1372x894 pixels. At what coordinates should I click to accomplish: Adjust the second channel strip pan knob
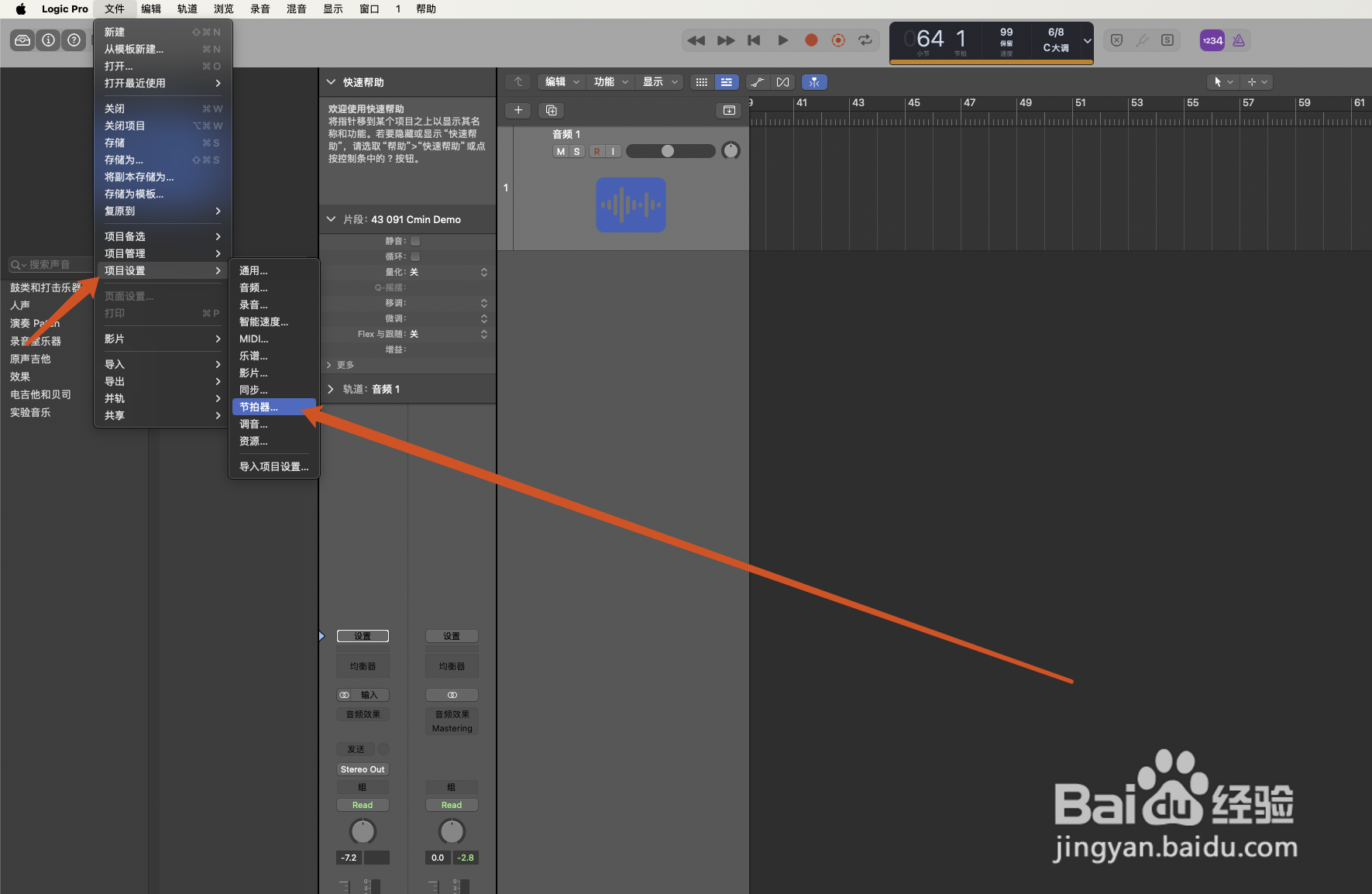pos(452,831)
